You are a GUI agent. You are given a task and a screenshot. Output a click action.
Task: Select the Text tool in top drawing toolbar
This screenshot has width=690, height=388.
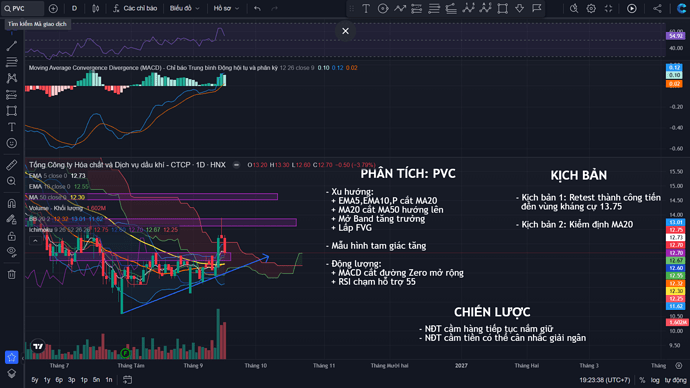[366, 8]
